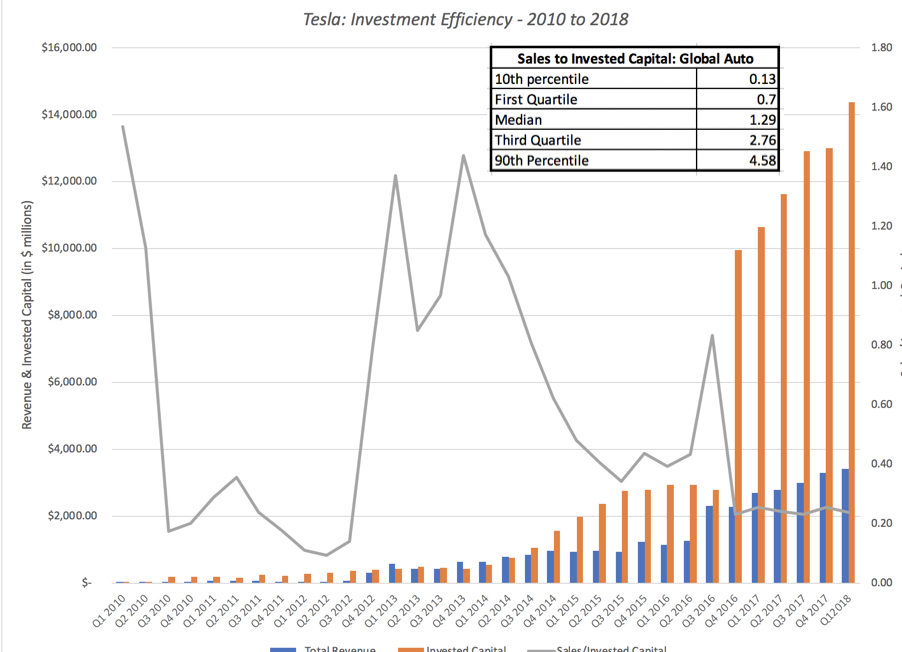This screenshot has width=902, height=652.
Task: Click the Total Revenue legend entry
Action: (340, 649)
